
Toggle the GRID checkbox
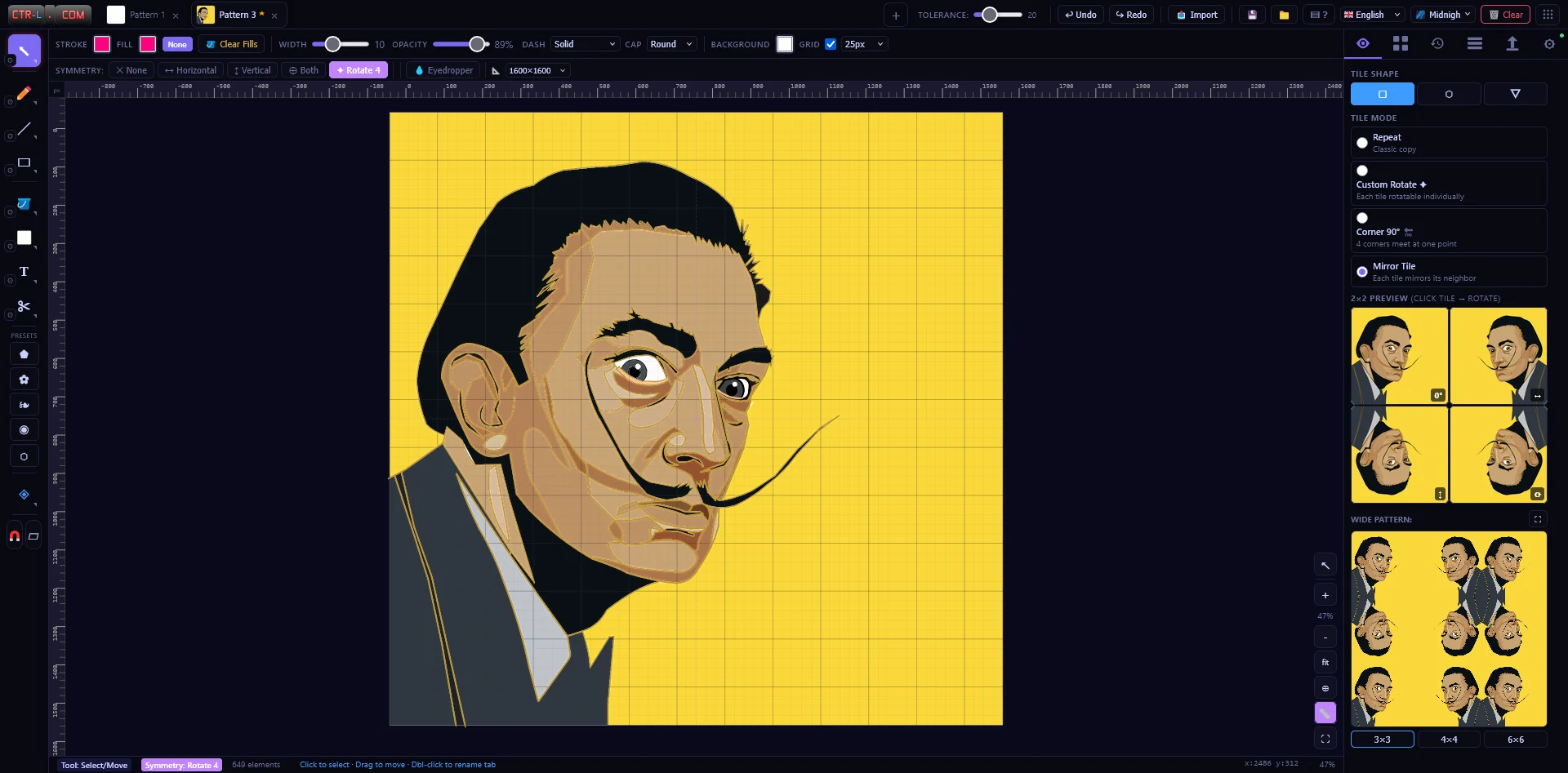tap(831, 44)
